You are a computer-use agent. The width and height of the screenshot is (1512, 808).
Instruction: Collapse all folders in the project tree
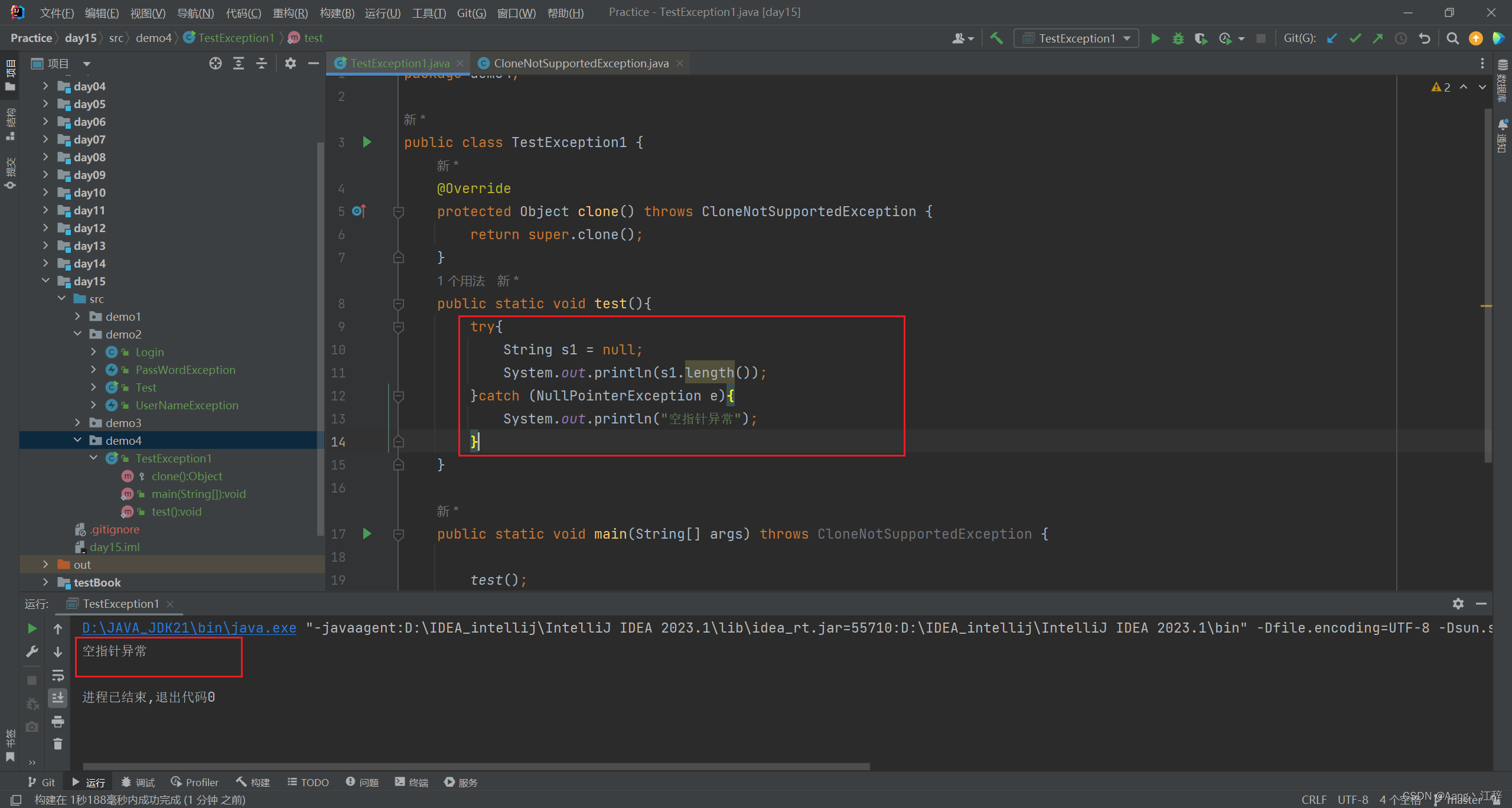261,63
